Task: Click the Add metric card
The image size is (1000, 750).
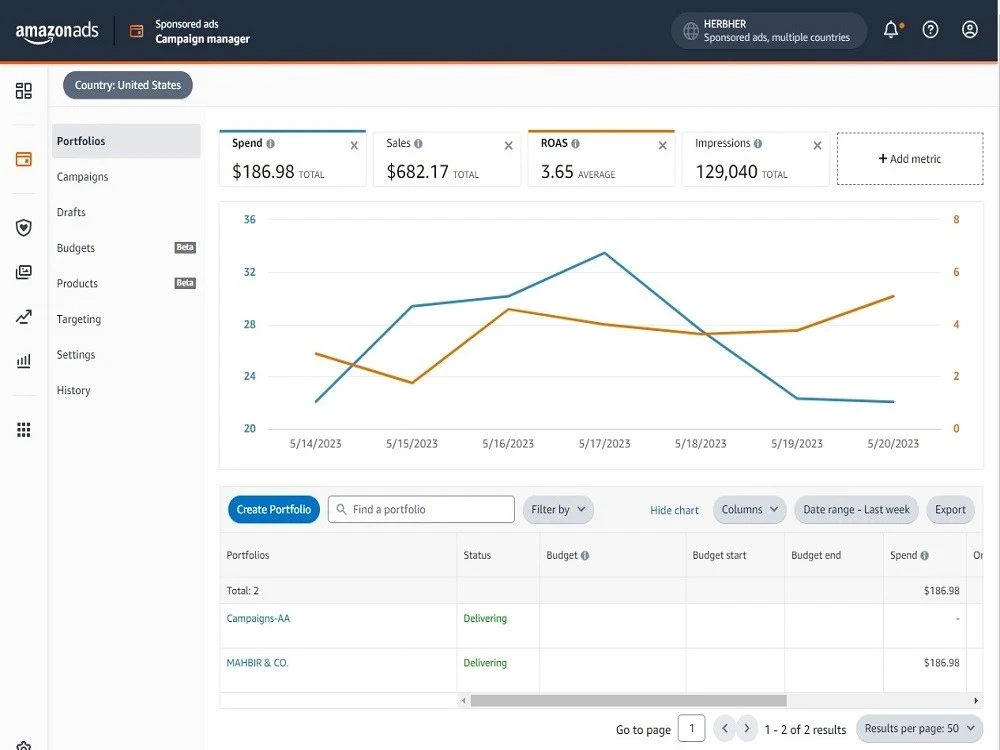Action: pos(909,159)
